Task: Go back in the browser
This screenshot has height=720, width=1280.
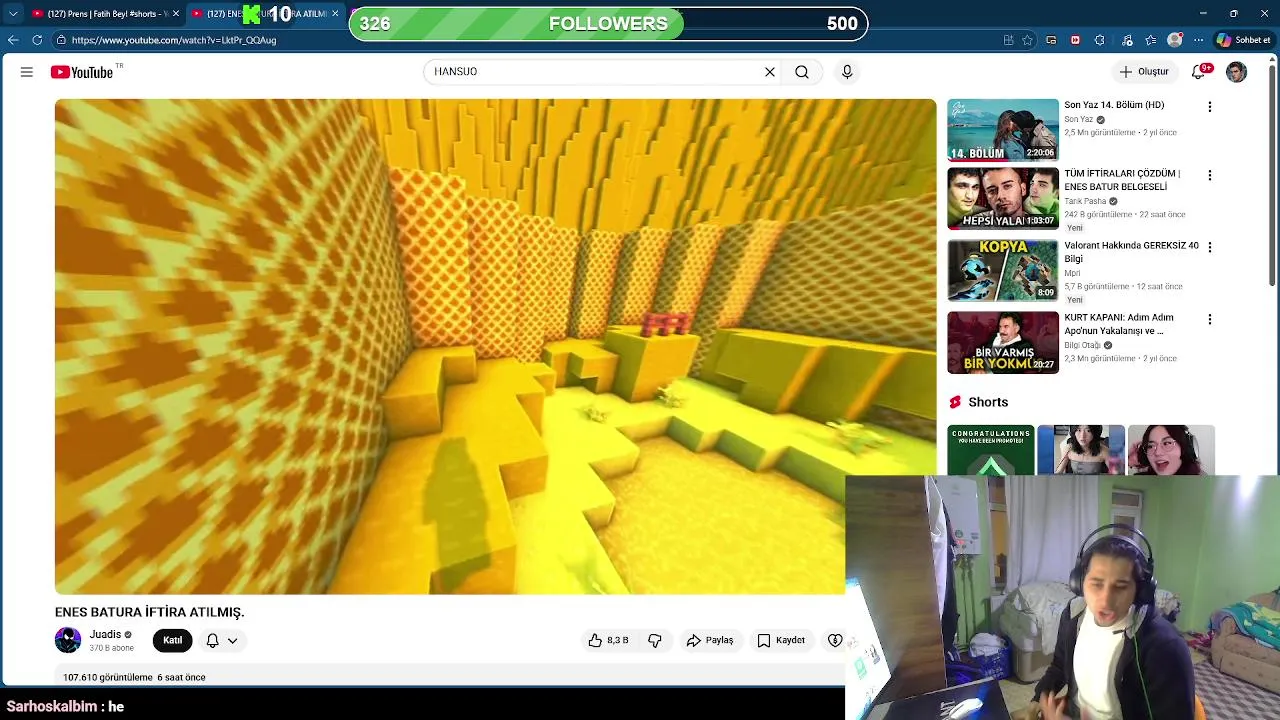Action: tap(12, 40)
